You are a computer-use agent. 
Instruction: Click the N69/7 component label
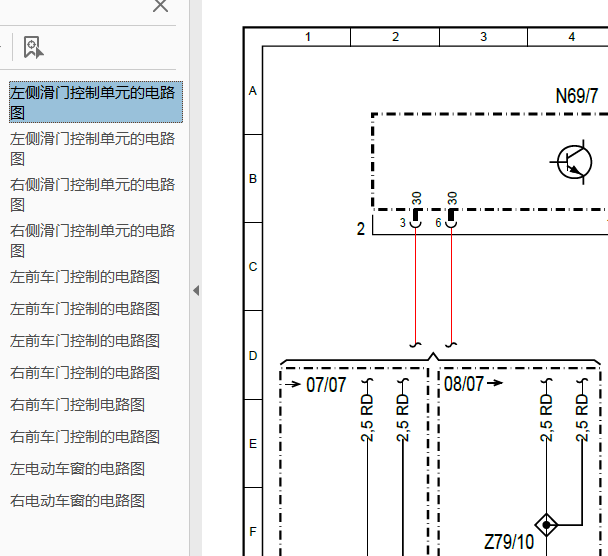(577, 96)
